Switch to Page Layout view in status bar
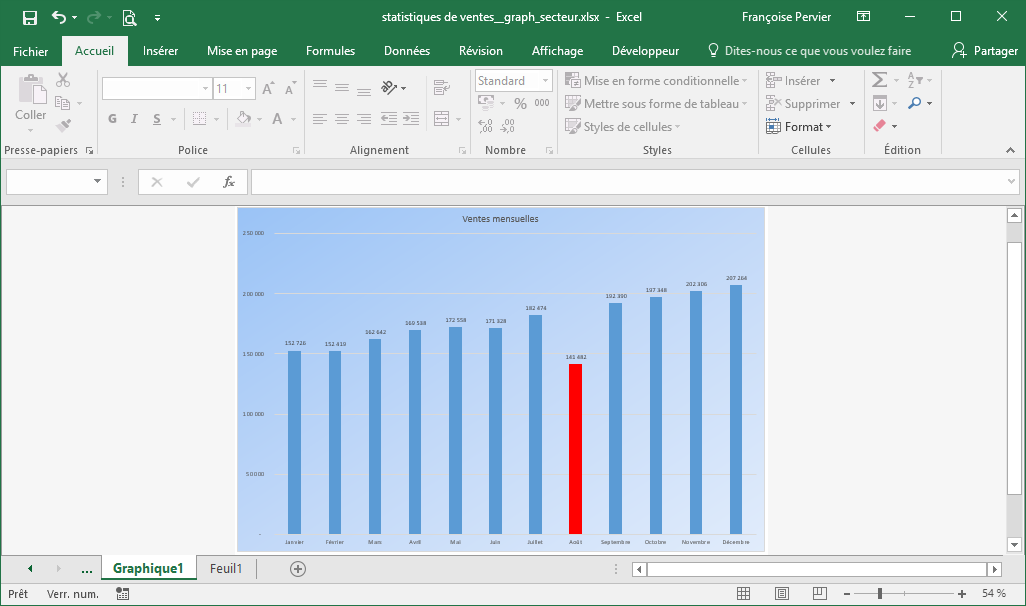 tap(782, 594)
